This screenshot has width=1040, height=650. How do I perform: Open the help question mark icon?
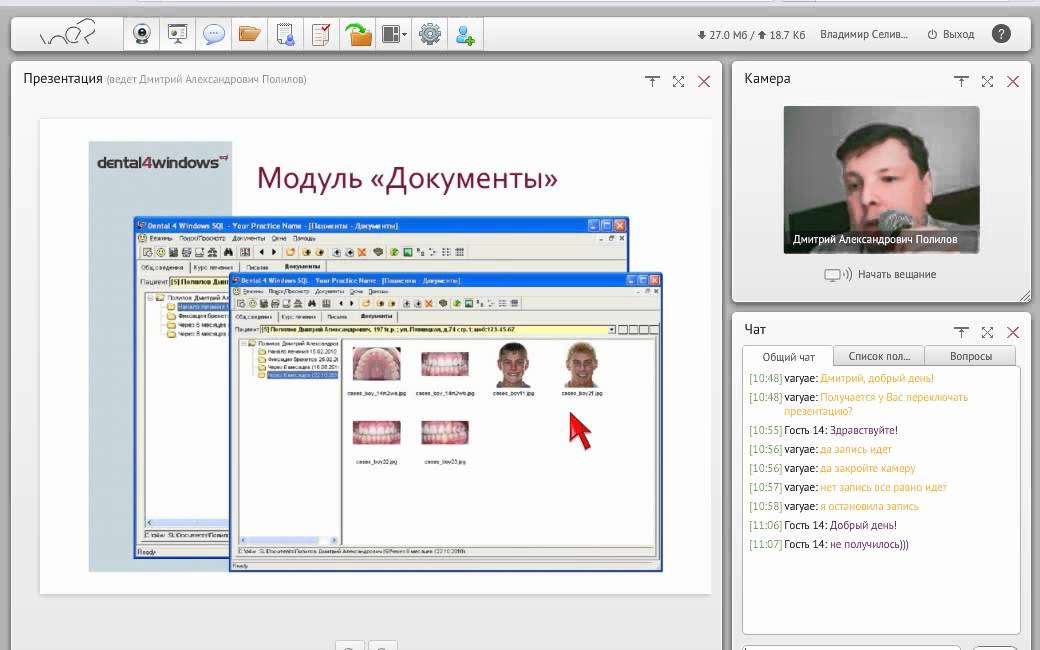tap(1001, 34)
